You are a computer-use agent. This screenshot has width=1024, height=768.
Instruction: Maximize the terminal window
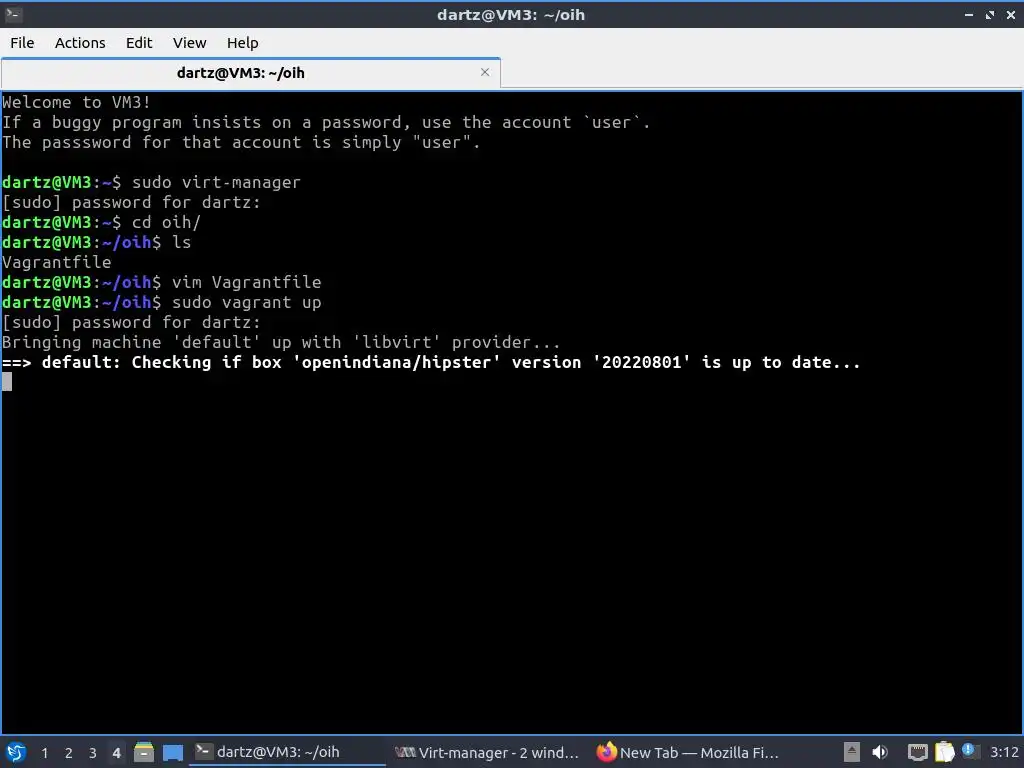click(990, 14)
